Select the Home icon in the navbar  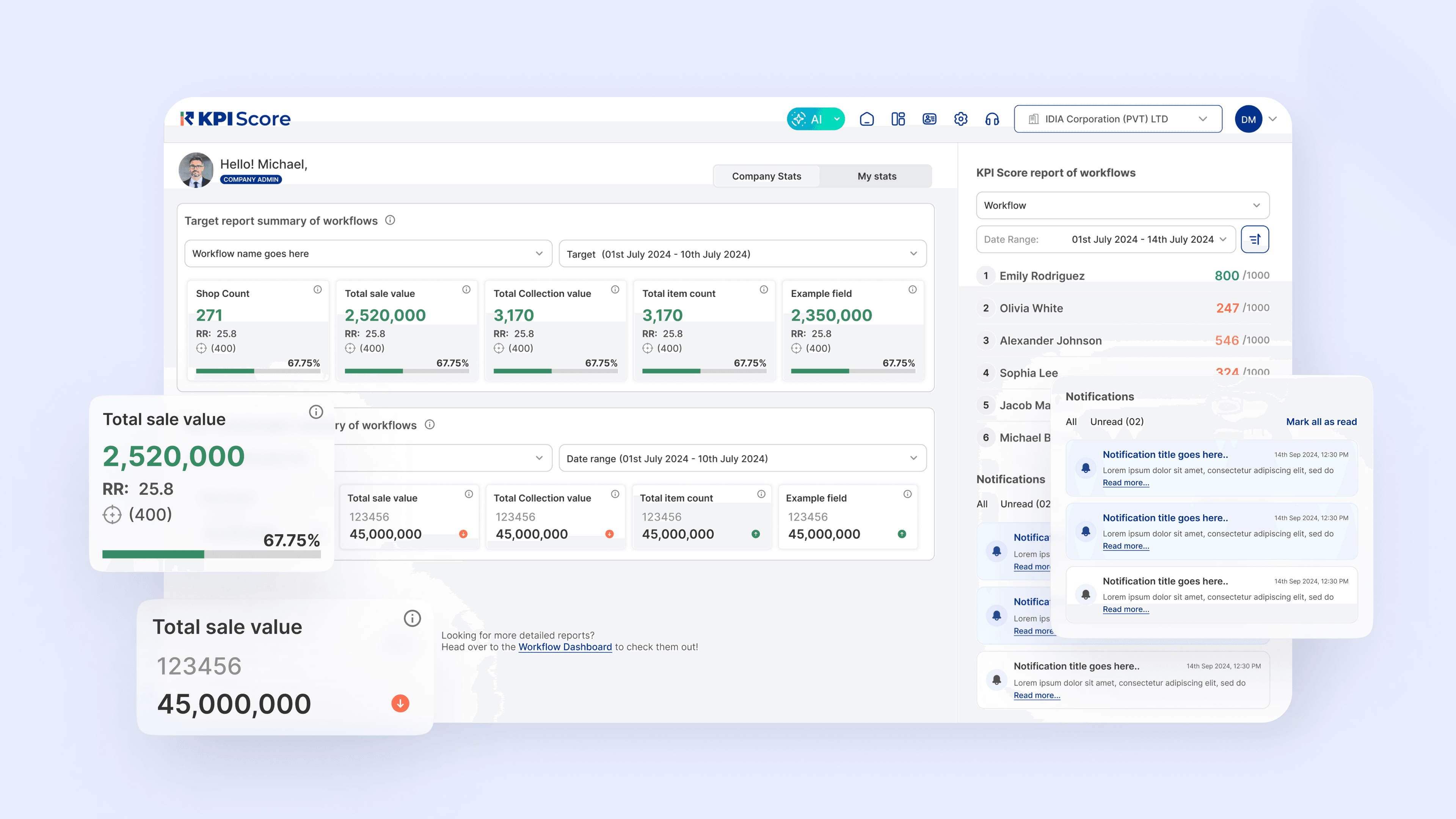pyautogui.click(x=866, y=119)
